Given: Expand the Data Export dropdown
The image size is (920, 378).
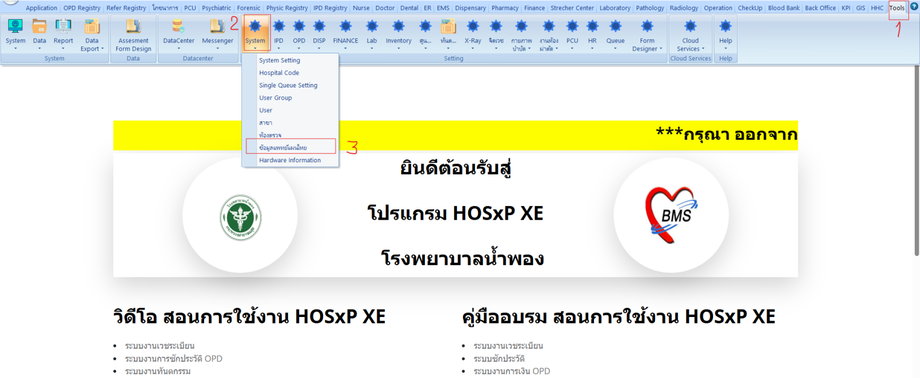Looking at the screenshot, I should 92,35.
